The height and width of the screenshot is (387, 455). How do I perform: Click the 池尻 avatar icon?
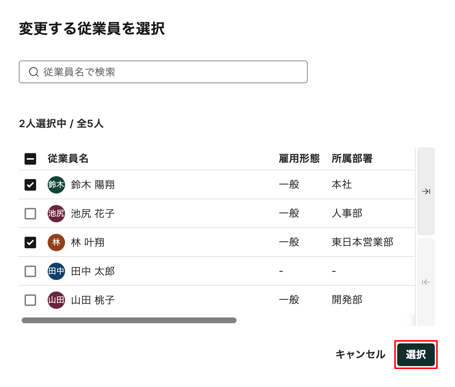click(56, 213)
